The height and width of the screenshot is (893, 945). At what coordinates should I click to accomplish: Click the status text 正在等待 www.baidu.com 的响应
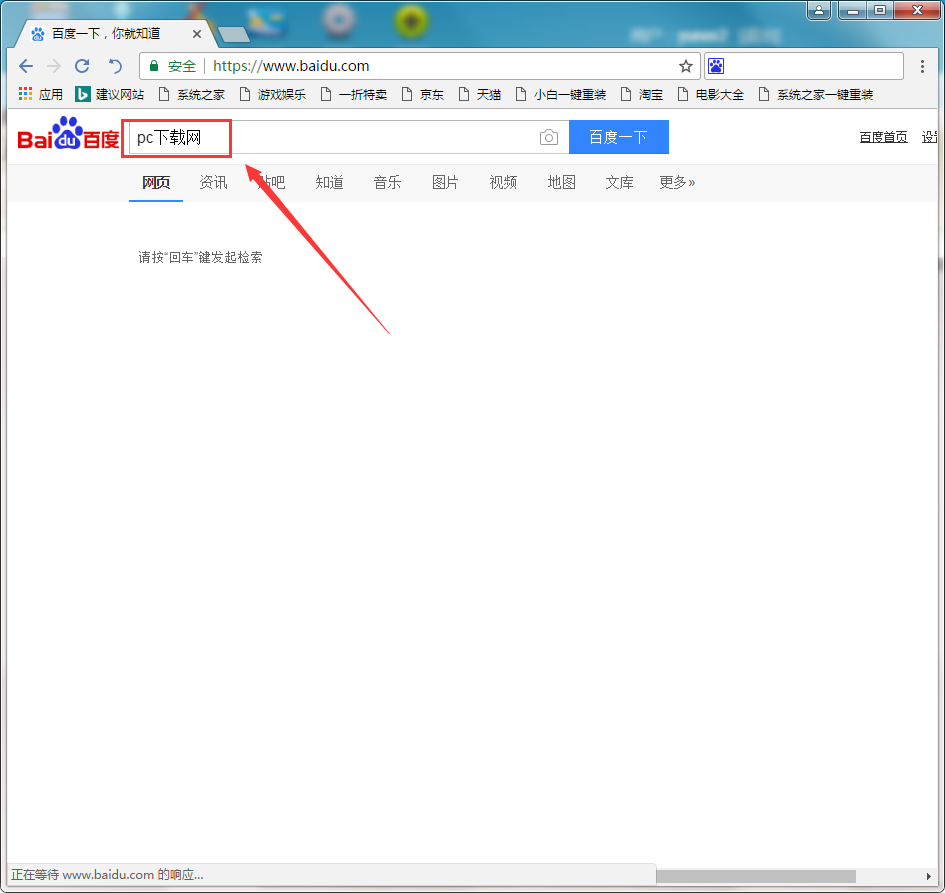[x=107, y=875]
